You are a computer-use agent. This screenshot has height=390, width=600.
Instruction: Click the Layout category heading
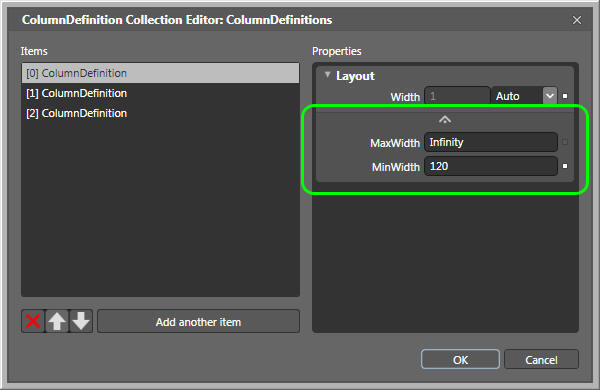pyautogui.click(x=355, y=76)
